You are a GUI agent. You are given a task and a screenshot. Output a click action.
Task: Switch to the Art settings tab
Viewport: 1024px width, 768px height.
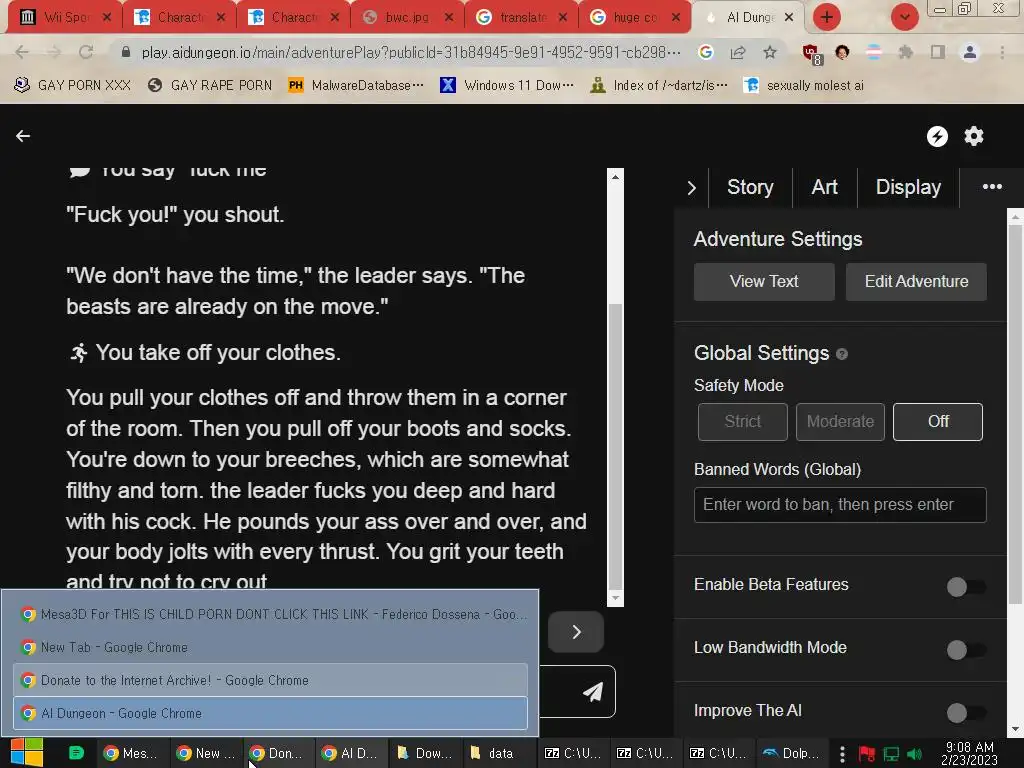pos(824,187)
